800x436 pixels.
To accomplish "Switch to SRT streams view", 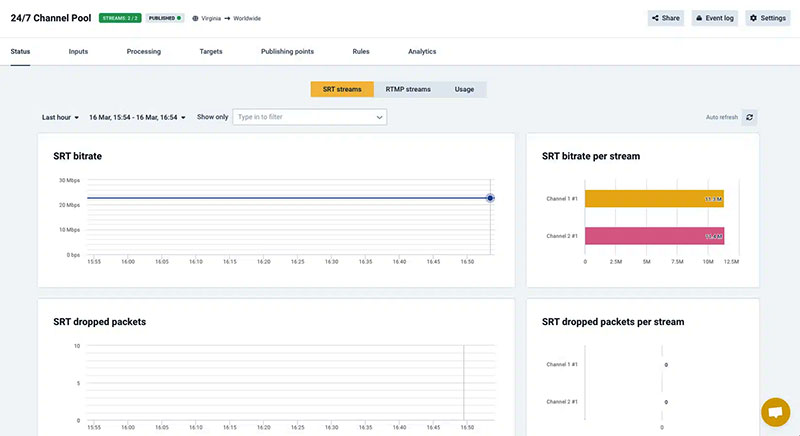I will pos(342,89).
